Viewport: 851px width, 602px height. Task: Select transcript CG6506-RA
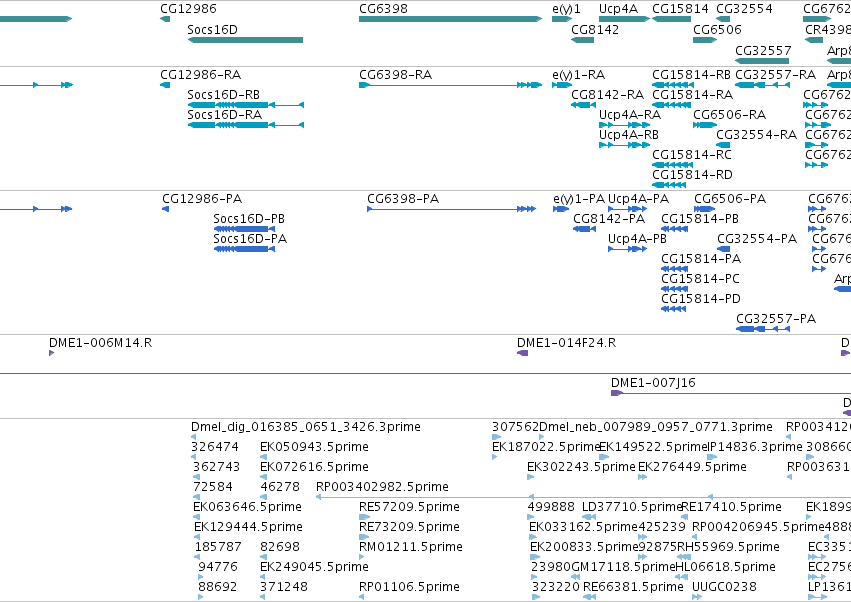(x=705, y=125)
